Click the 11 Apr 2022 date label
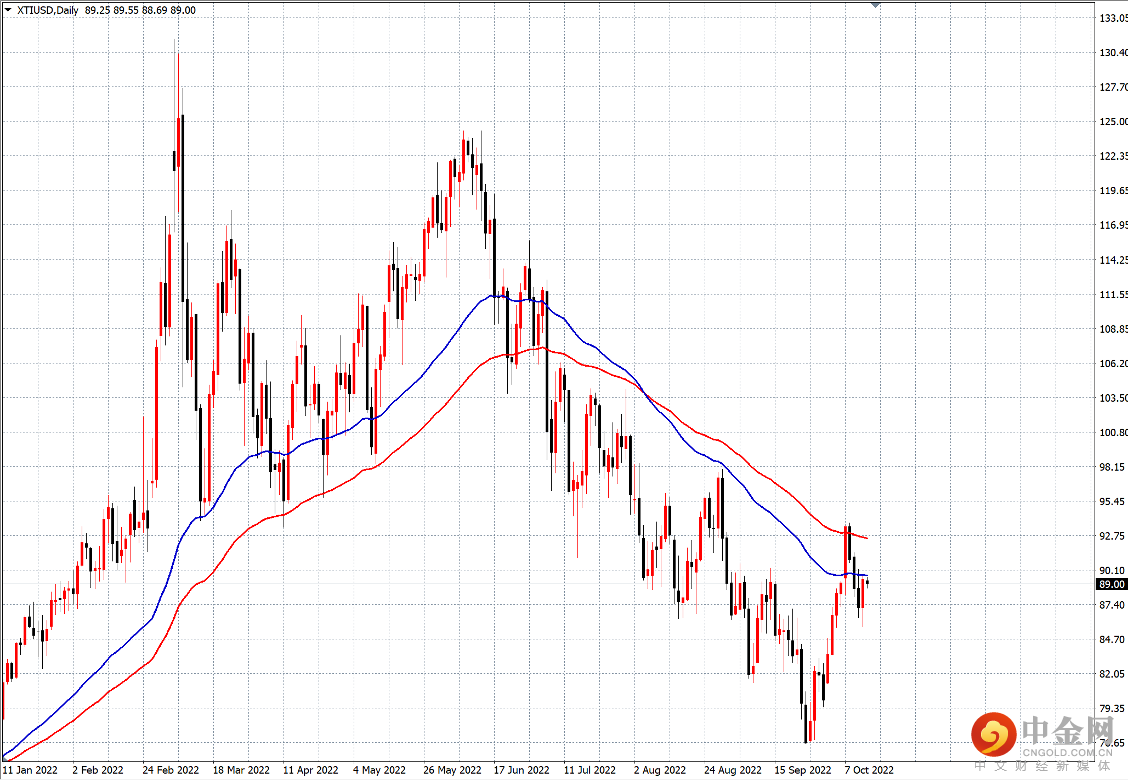This screenshot has width=1128, height=784. tap(311, 770)
